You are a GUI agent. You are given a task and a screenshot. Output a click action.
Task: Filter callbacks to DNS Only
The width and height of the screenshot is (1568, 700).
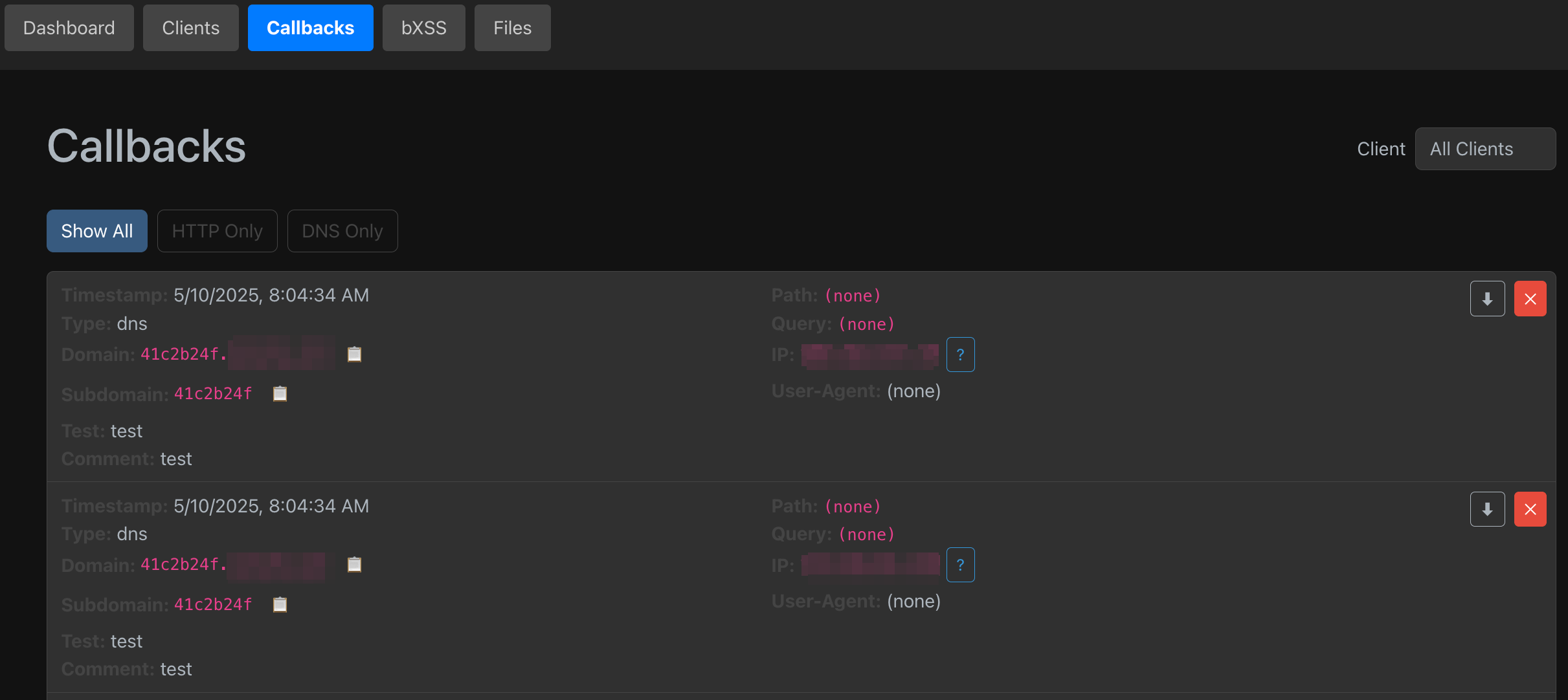click(342, 231)
